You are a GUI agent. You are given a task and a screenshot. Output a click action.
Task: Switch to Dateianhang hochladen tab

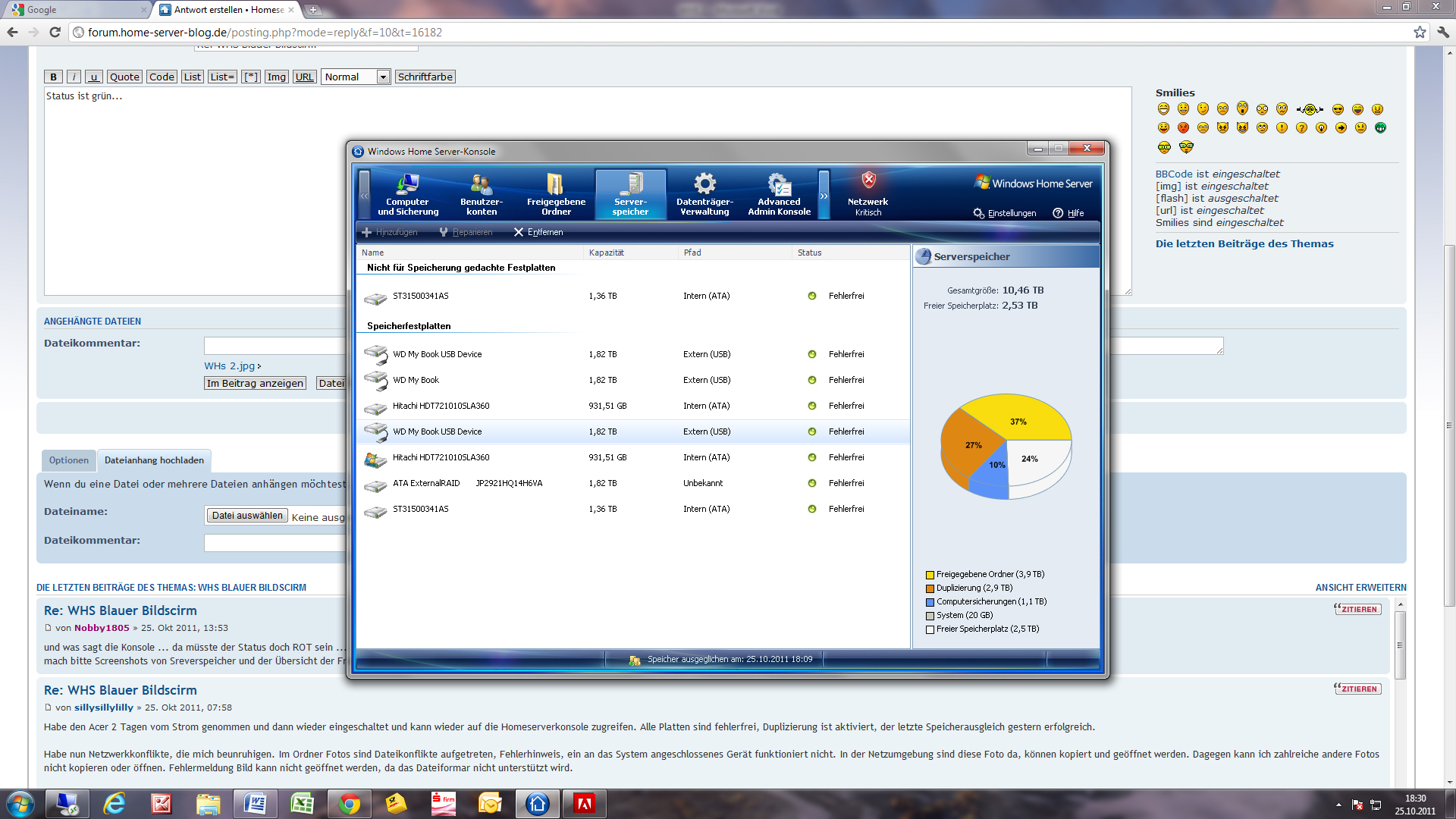(x=154, y=460)
